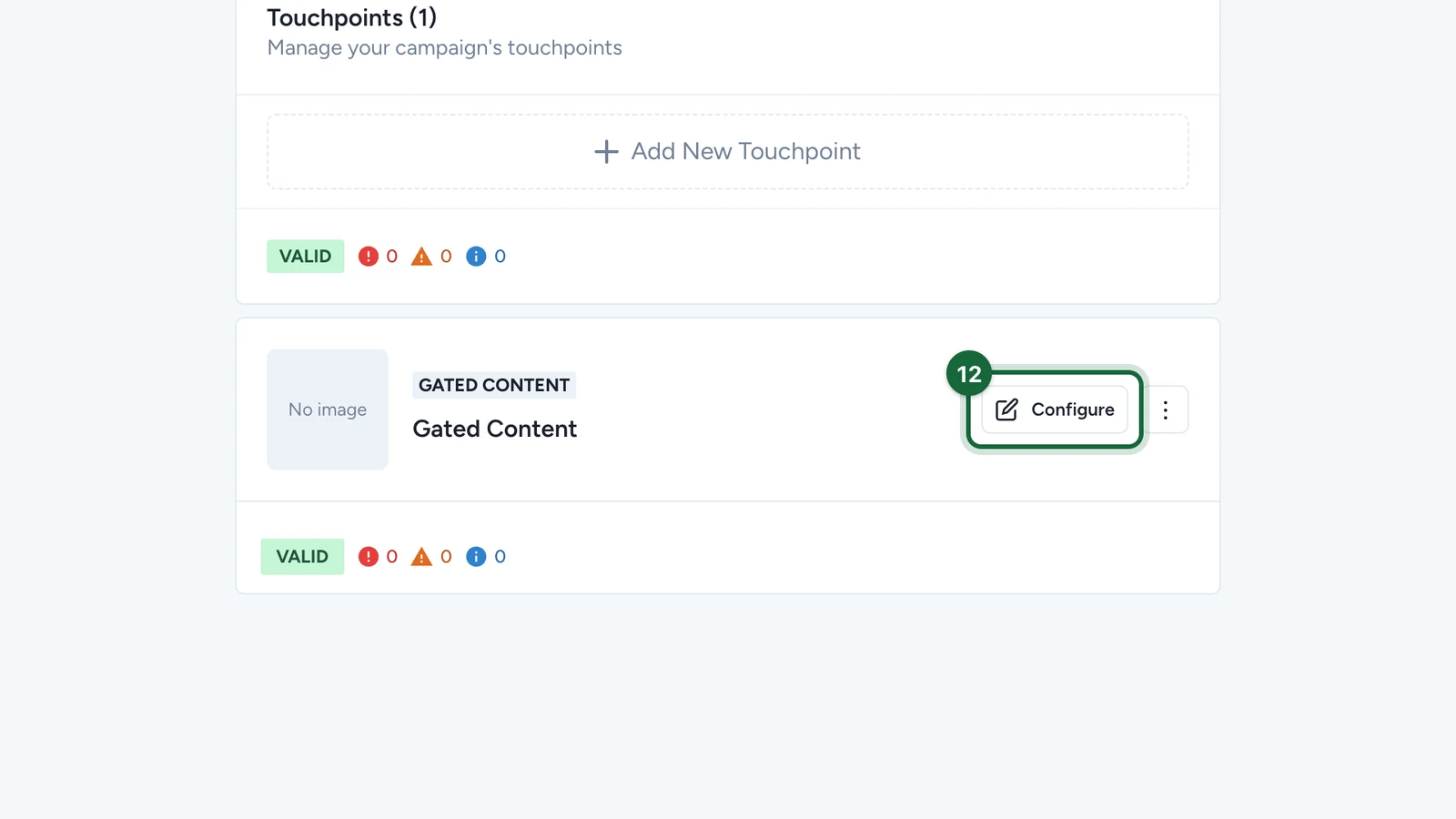This screenshot has width=1456, height=819.
Task: Click the GATED CONTENT type tag
Action: (x=494, y=385)
